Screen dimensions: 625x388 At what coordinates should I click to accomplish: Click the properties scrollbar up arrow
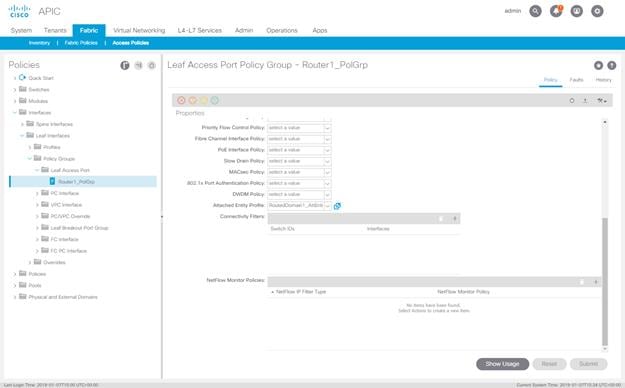(x=605, y=122)
